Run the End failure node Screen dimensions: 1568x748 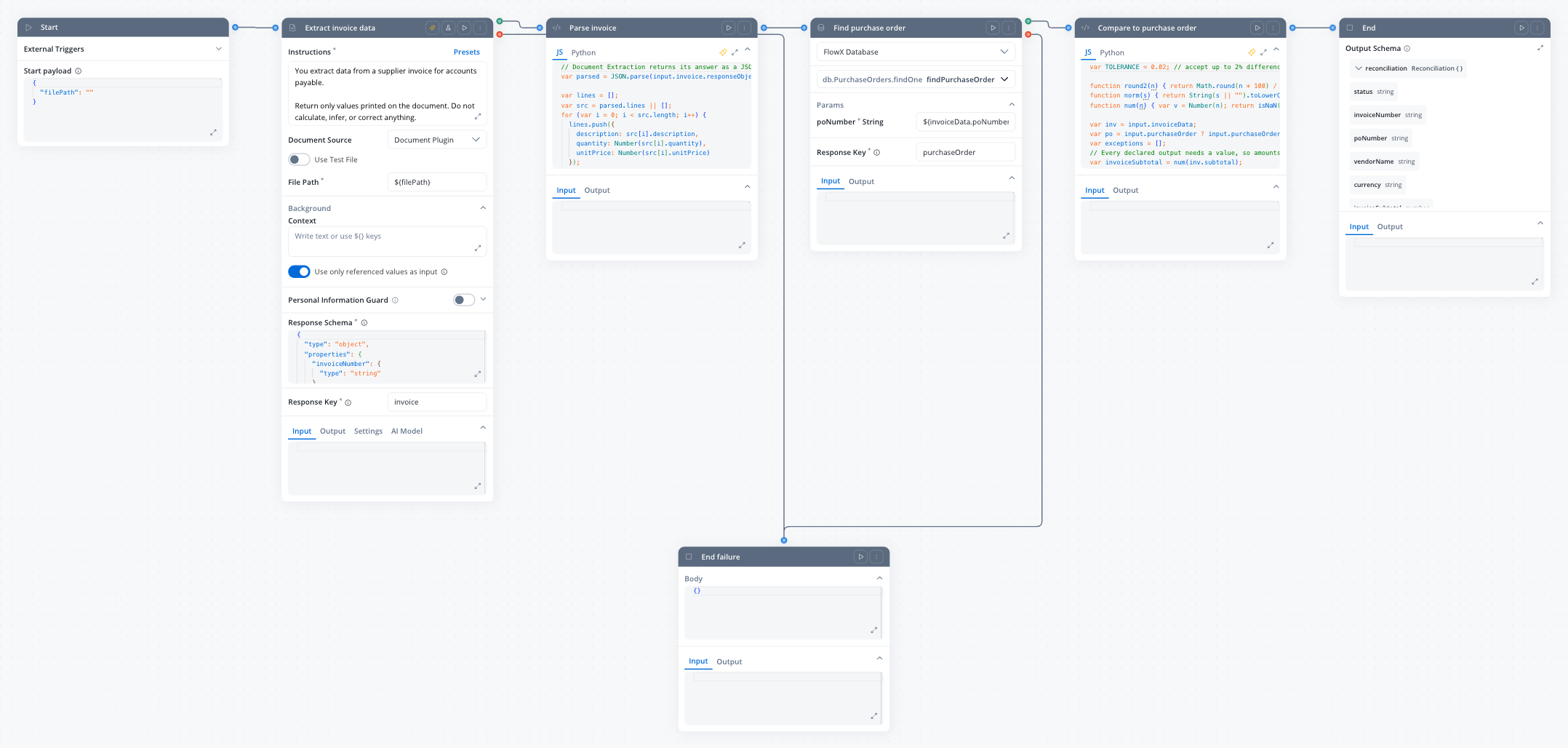pos(860,557)
